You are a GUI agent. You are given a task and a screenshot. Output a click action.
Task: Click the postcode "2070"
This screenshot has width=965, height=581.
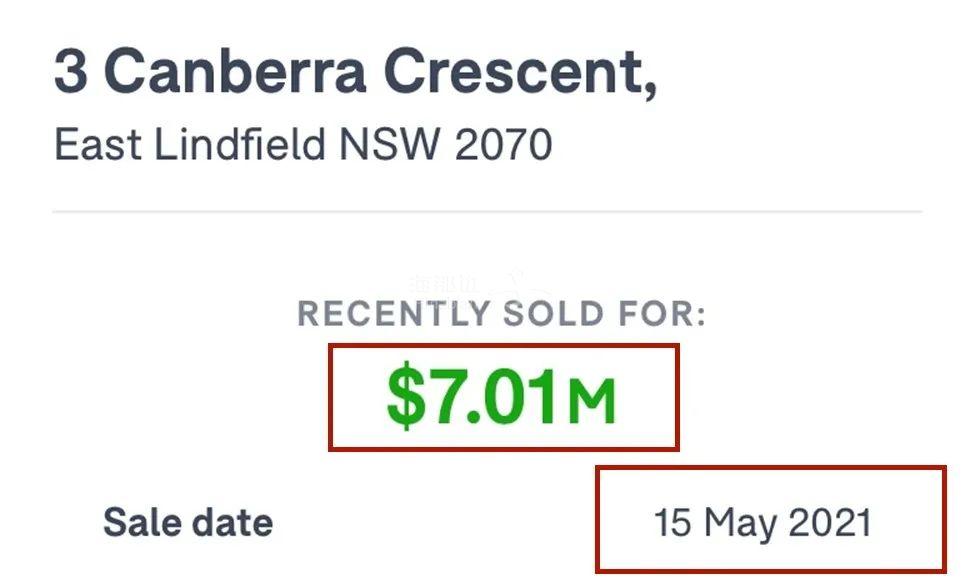pos(503,145)
